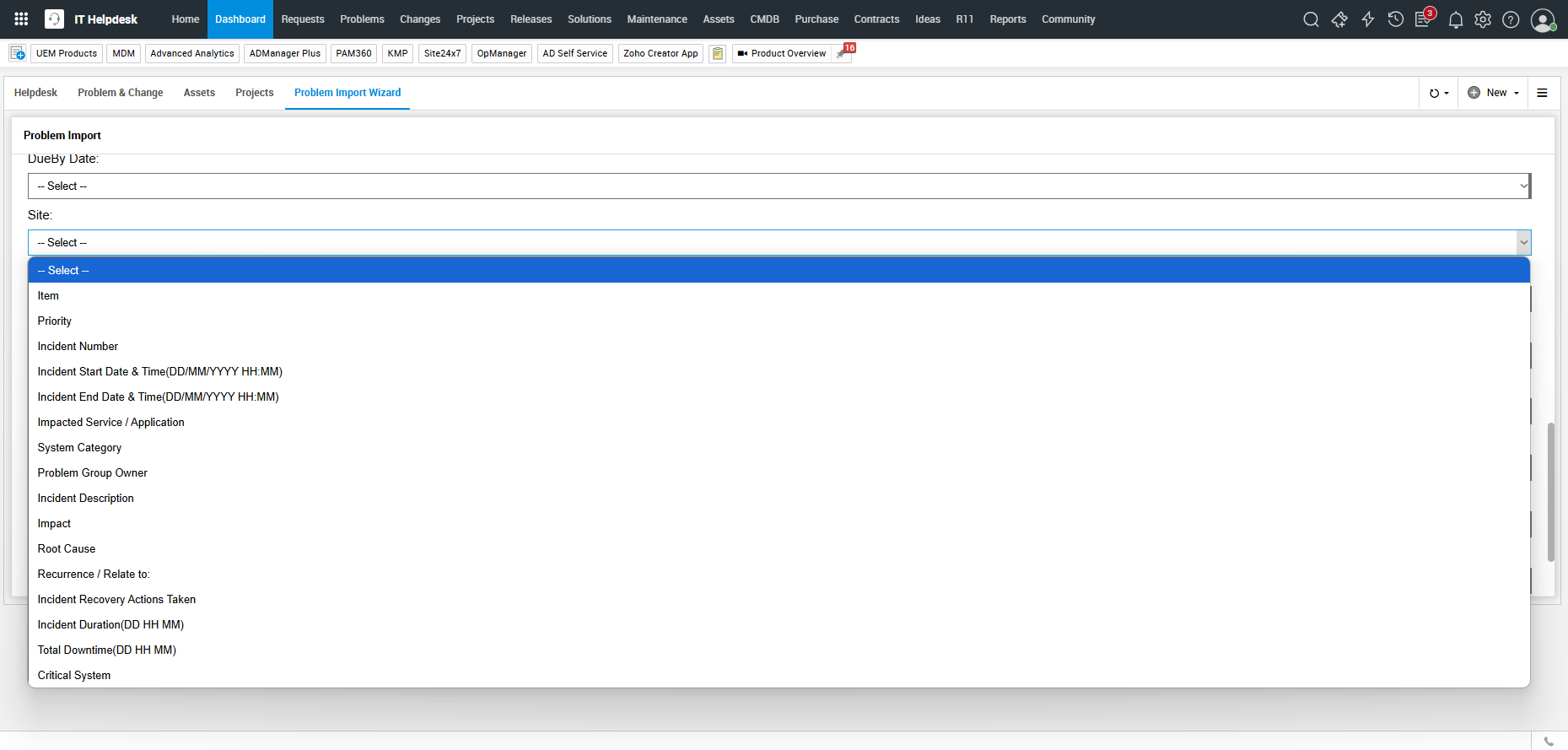Viewport: 1568px width, 750px height.
Task: Click the yellow clipboard notes icon
Action: click(x=718, y=53)
